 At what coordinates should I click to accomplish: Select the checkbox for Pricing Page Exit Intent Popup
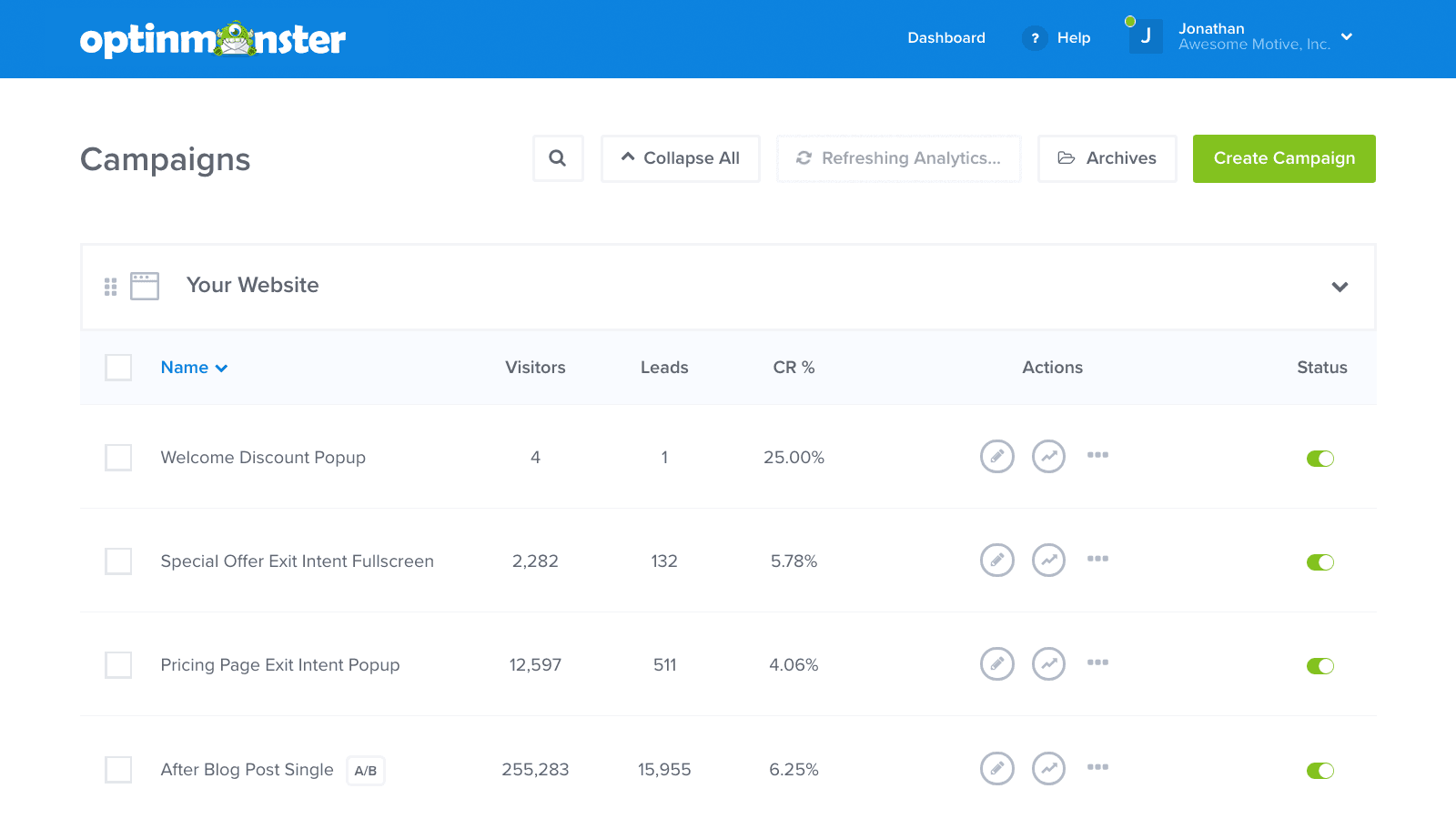click(118, 664)
